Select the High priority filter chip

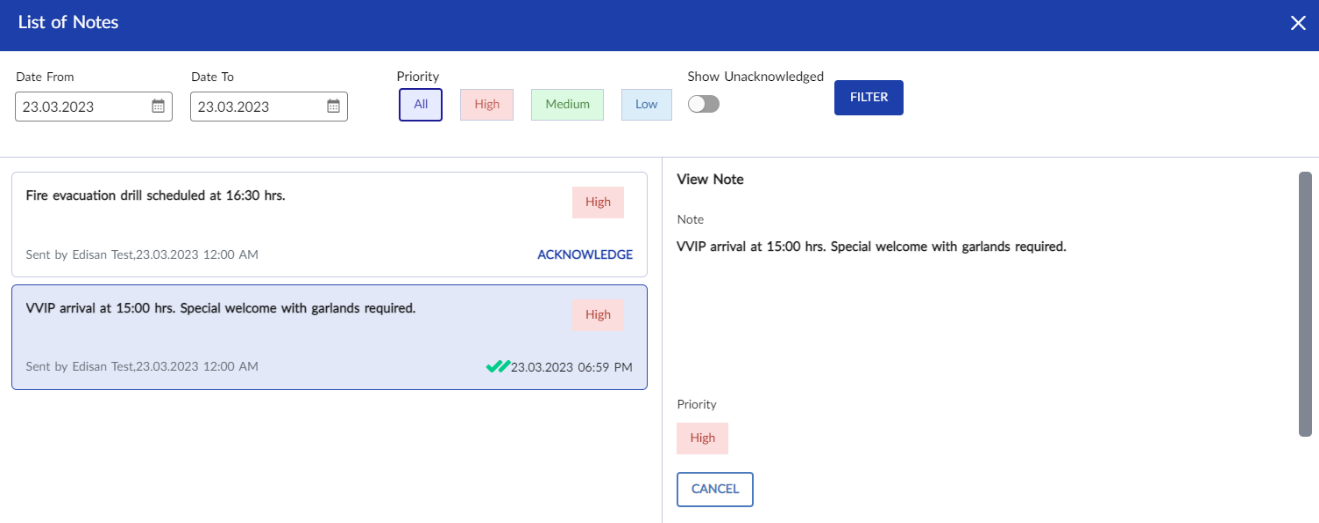pos(487,104)
